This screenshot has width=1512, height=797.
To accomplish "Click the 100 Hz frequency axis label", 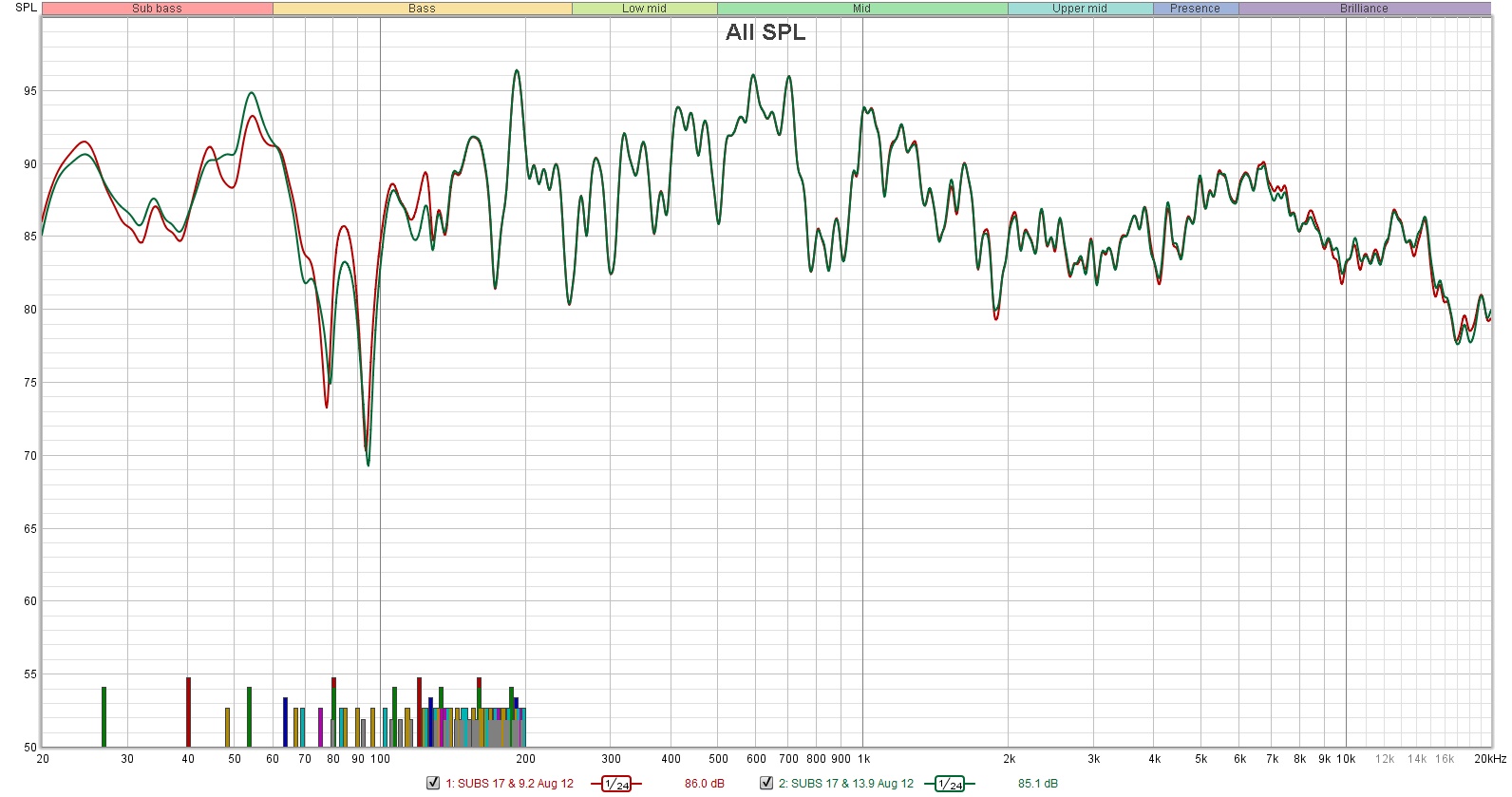I will pos(380,759).
